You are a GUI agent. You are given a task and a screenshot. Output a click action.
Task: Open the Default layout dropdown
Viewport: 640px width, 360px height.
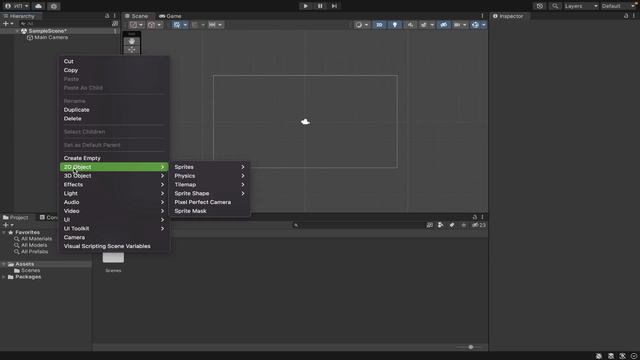(618, 6)
